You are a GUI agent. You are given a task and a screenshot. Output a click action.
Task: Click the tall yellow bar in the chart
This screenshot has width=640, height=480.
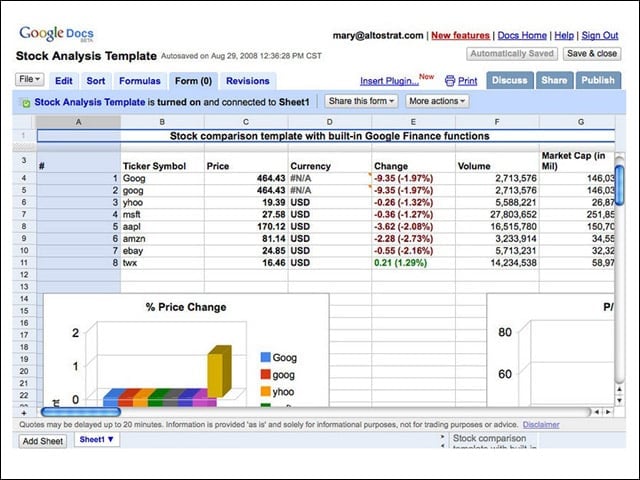click(219, 371)
